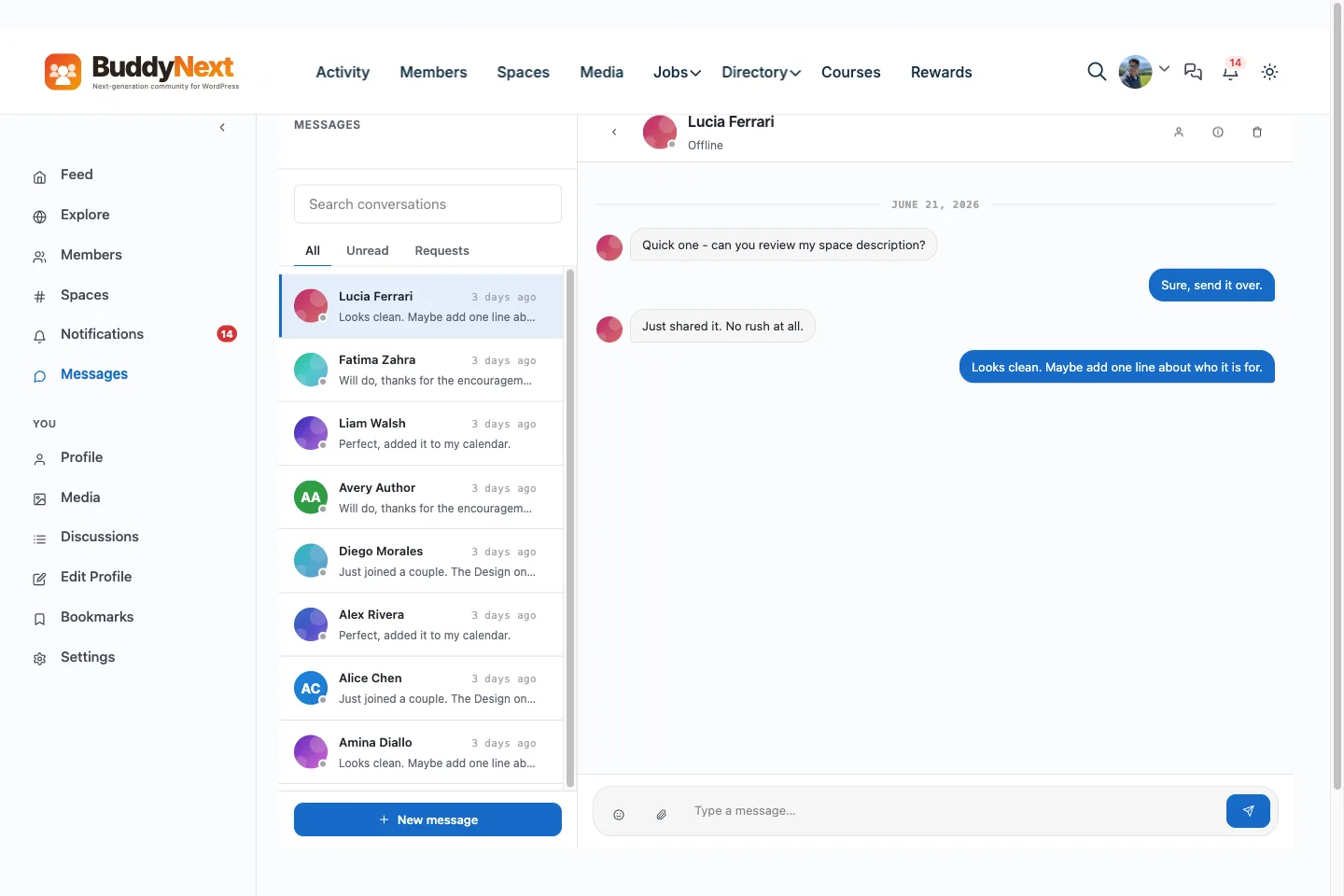The image size is (1344, 896).
Task: Open the notifications bell in header
Action: (1231, 72)
